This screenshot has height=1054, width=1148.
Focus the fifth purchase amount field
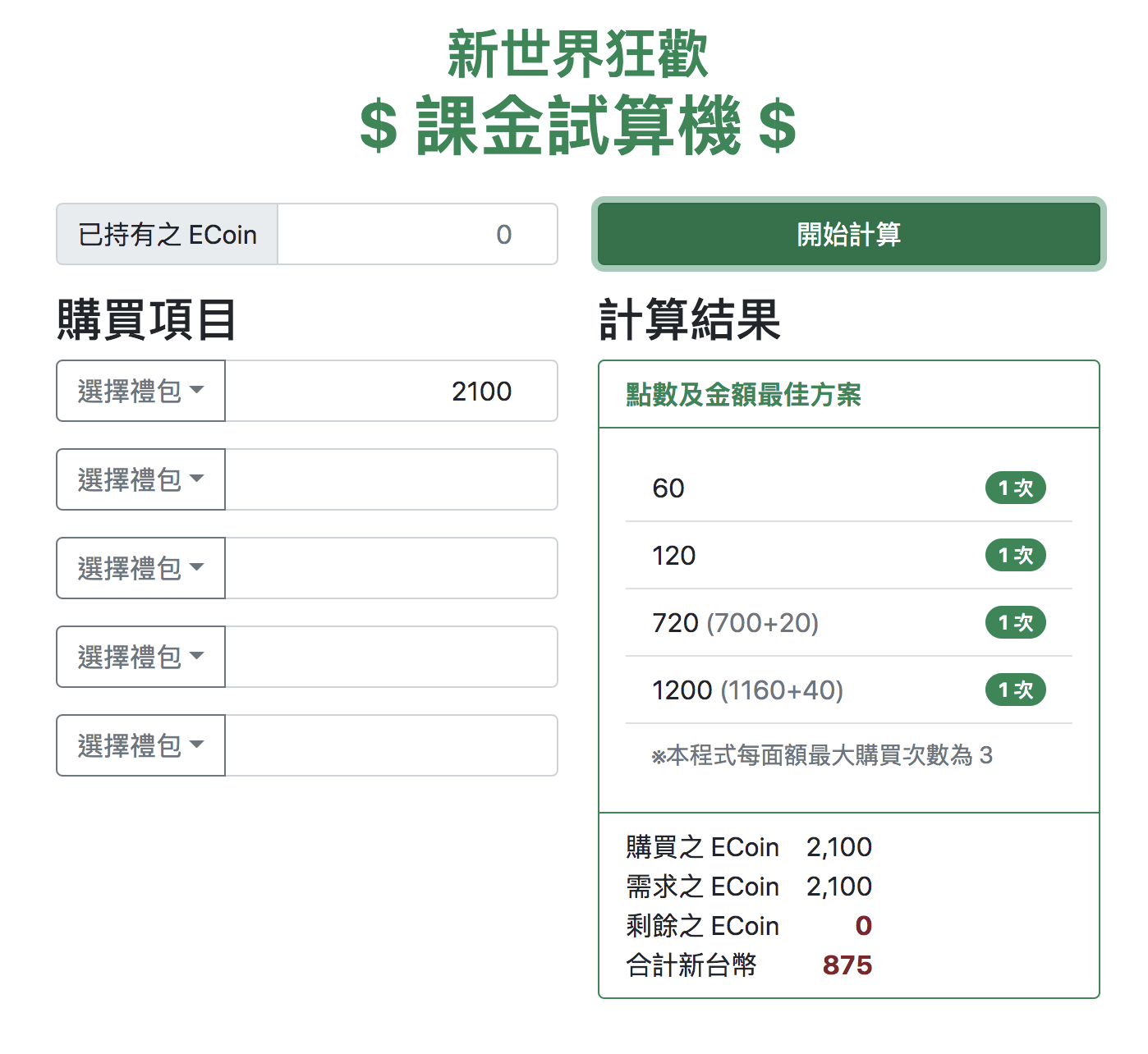click(392, 745)
